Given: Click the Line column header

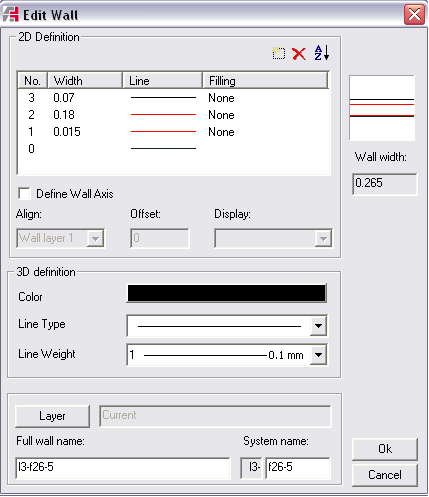Looking at the screenshot, I should pyautogui.click(x=163, y=80).
